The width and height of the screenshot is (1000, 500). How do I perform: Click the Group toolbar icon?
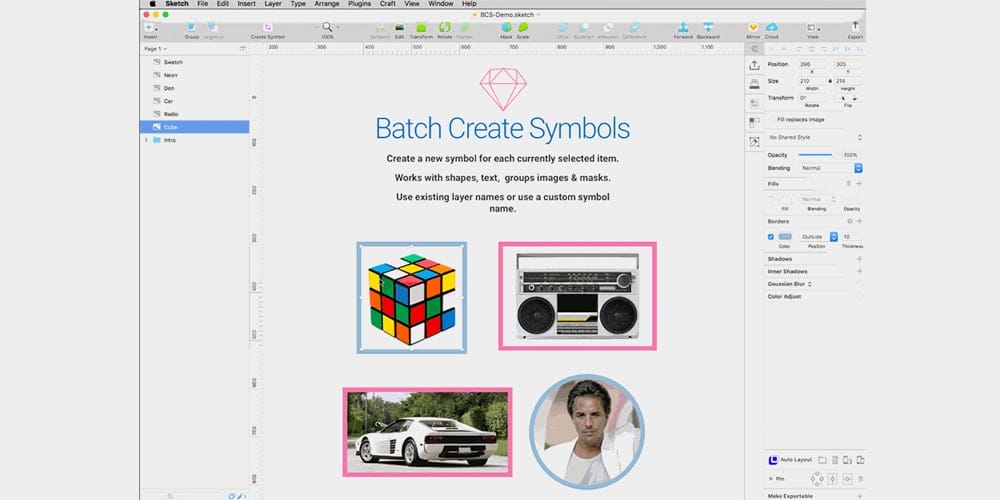pyautogui.click(x=191, y=27)
